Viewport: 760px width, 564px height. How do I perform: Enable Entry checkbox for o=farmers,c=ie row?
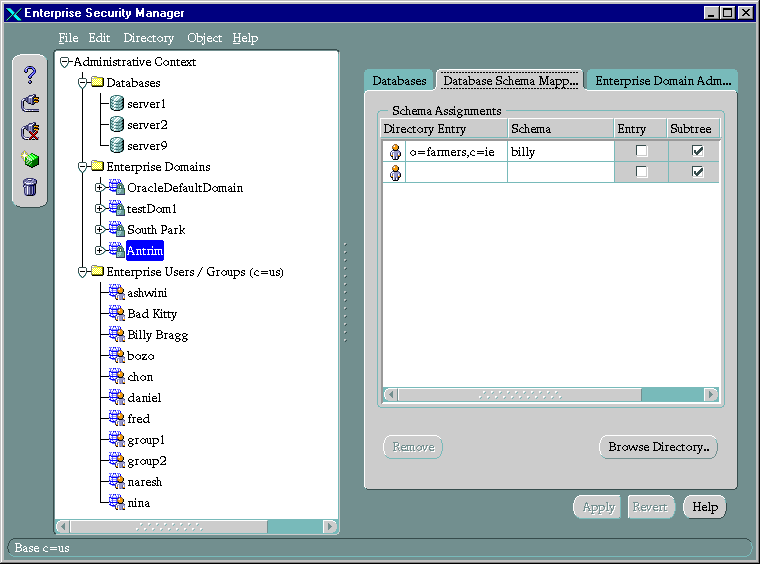(642, 151)
